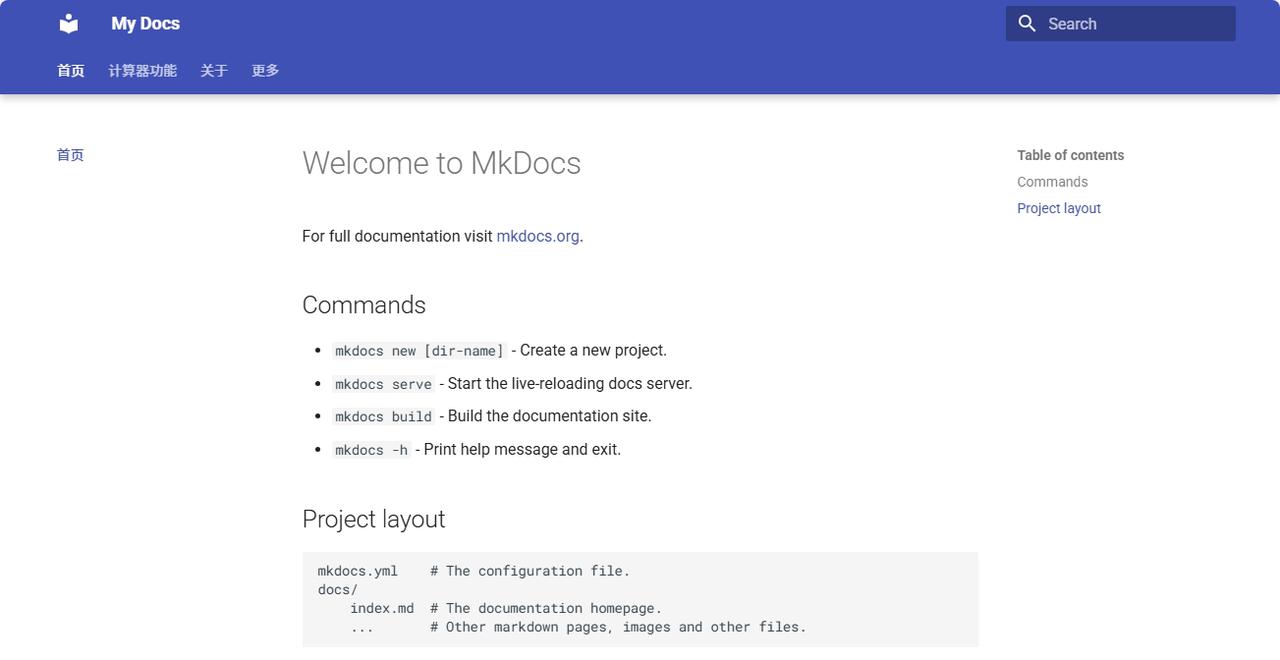Click the mkdocs -h code snippet
Viewport: 1280px width, 660px height.
click(x=371, y=450)
